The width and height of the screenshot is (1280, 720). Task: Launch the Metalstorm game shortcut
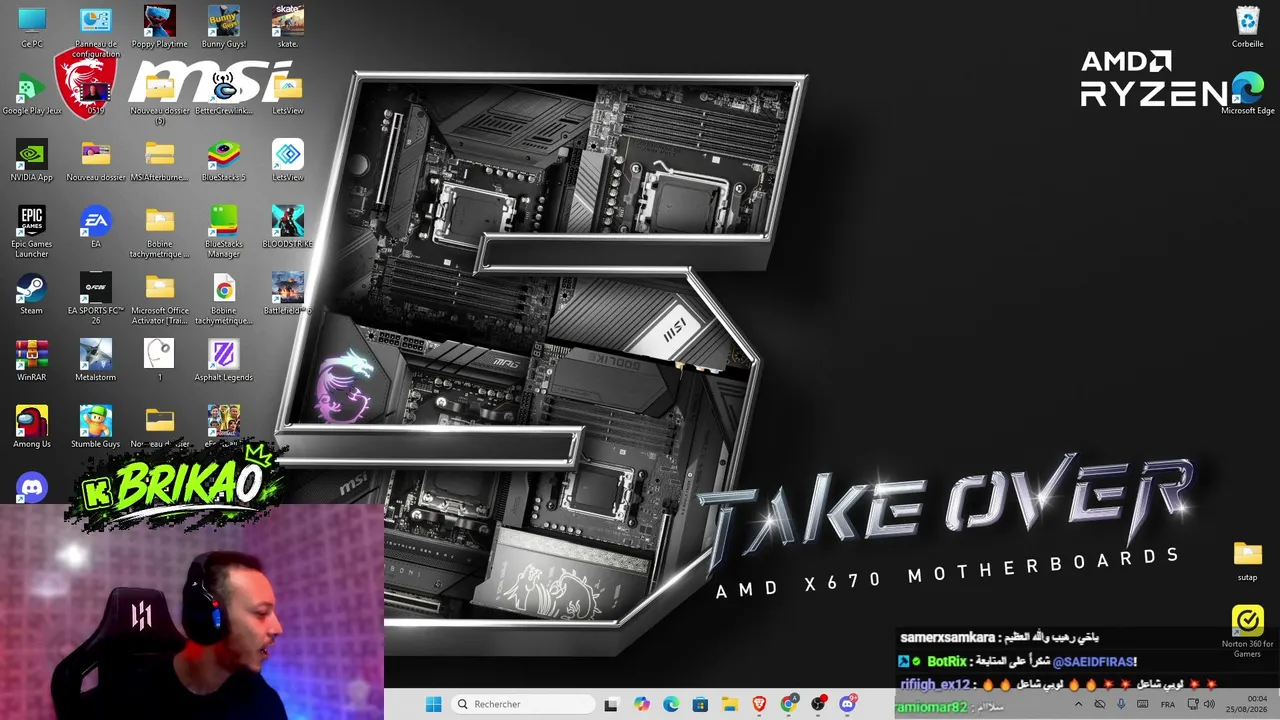pos(96,361)
